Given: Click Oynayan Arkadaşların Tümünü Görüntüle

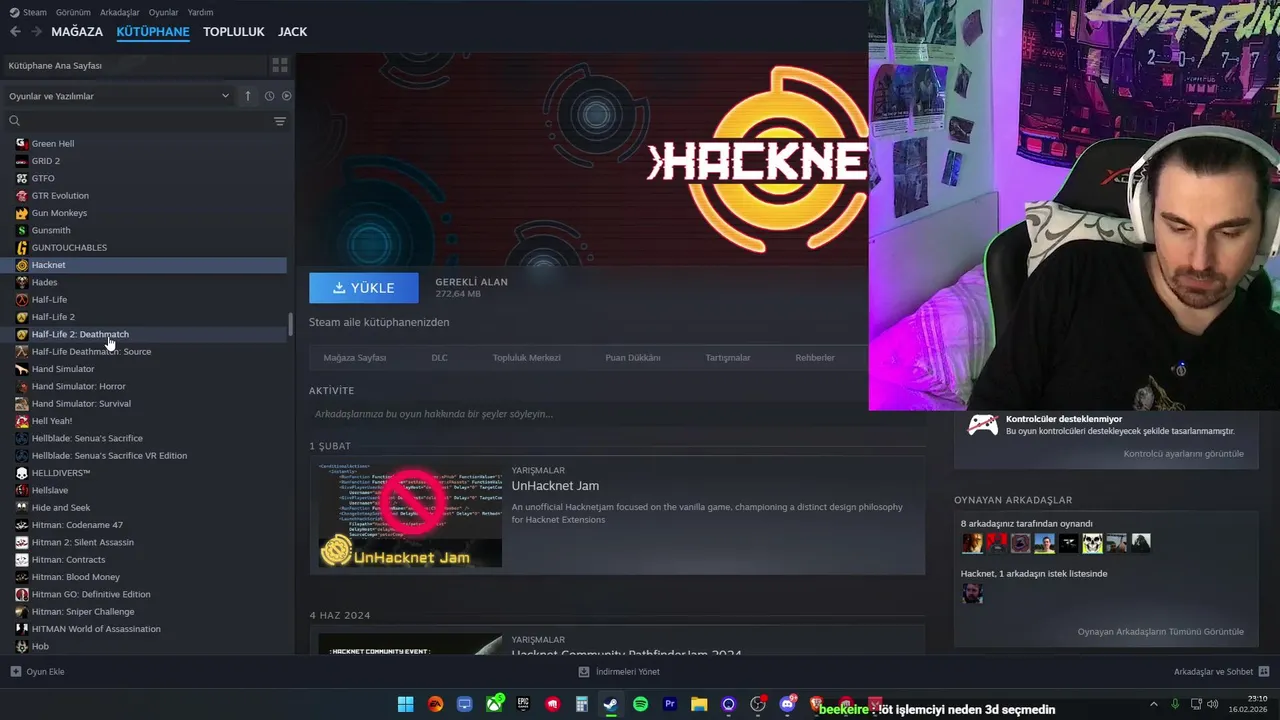Looking at the screenshot, I should 1160,631.
